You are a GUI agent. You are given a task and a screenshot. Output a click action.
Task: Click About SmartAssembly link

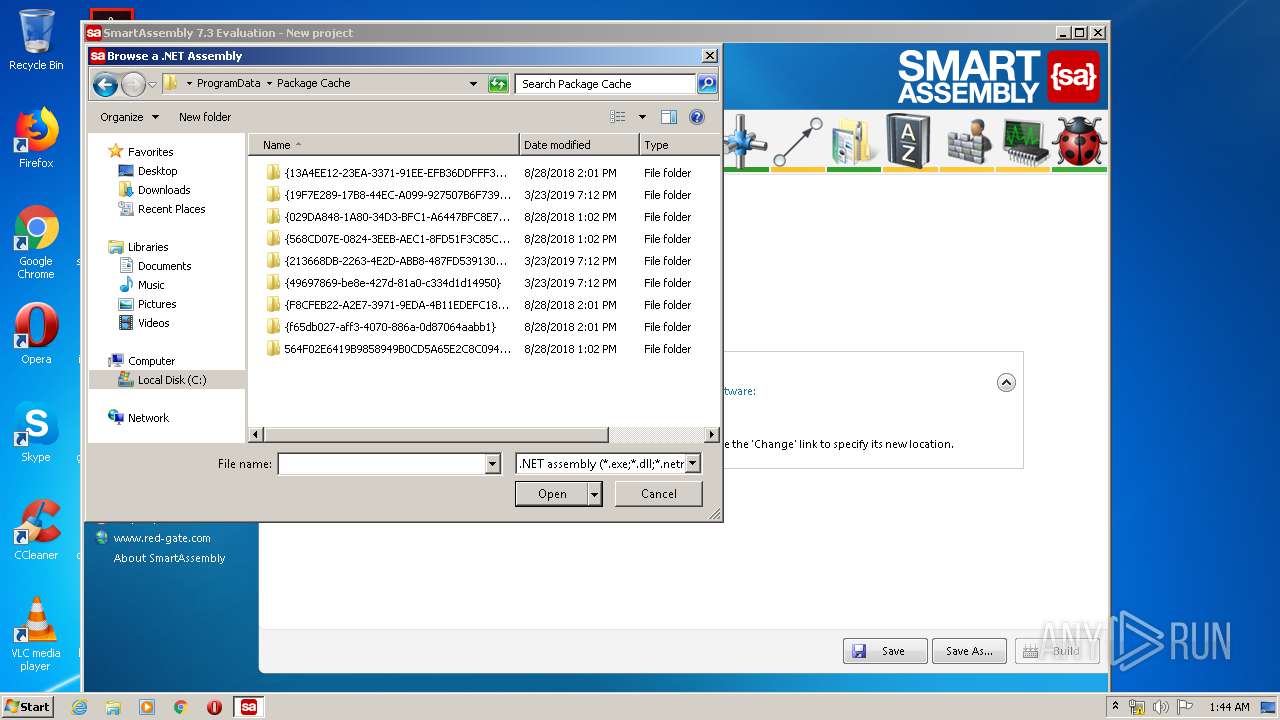169,558
